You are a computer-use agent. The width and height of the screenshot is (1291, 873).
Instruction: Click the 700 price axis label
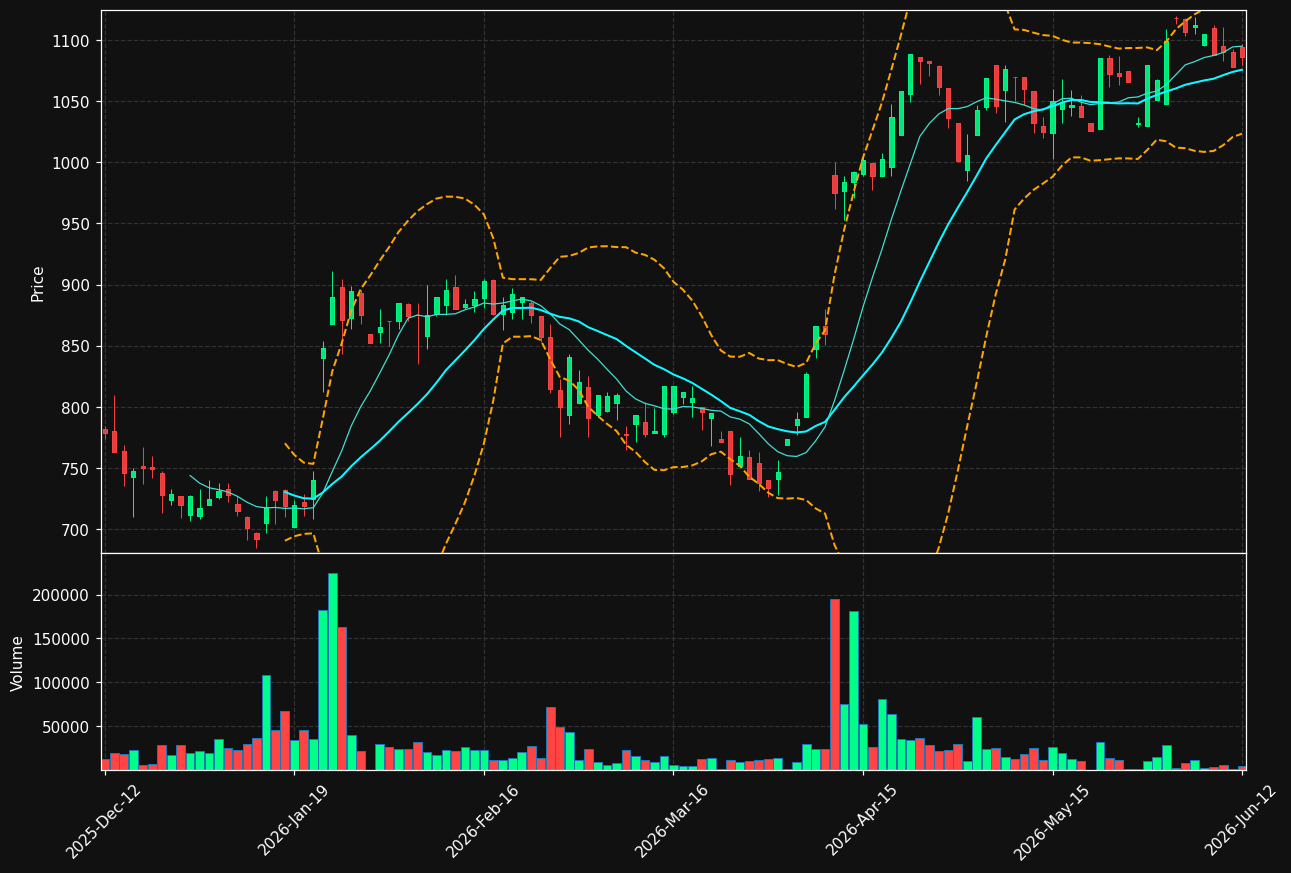[77, 530]
